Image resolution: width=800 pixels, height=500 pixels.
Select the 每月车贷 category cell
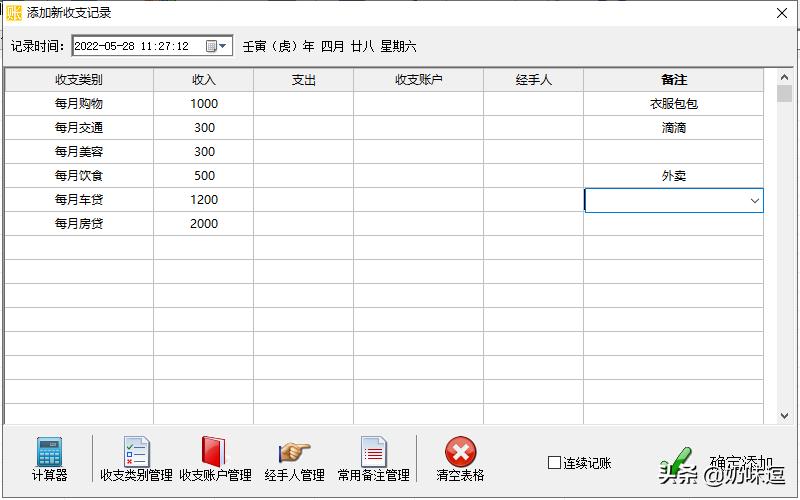79,199
